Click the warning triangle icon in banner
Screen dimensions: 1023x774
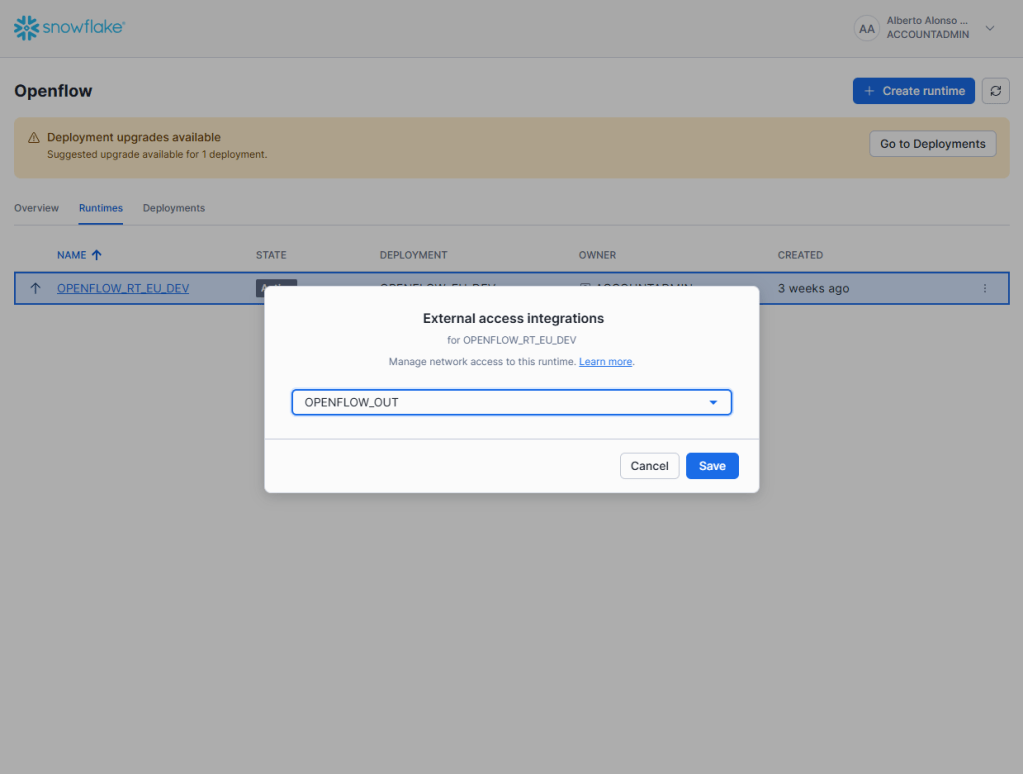coord(33,138)
